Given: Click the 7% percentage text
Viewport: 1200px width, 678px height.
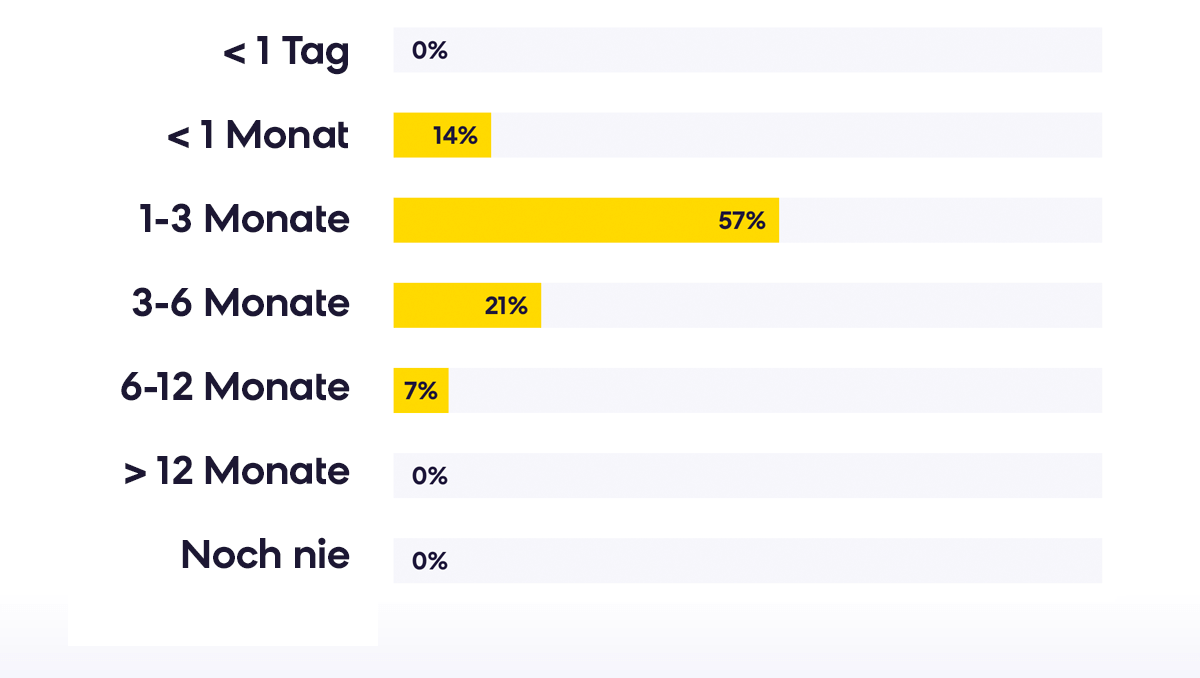Looking at the screenshot, I should [x=421, y=391].
